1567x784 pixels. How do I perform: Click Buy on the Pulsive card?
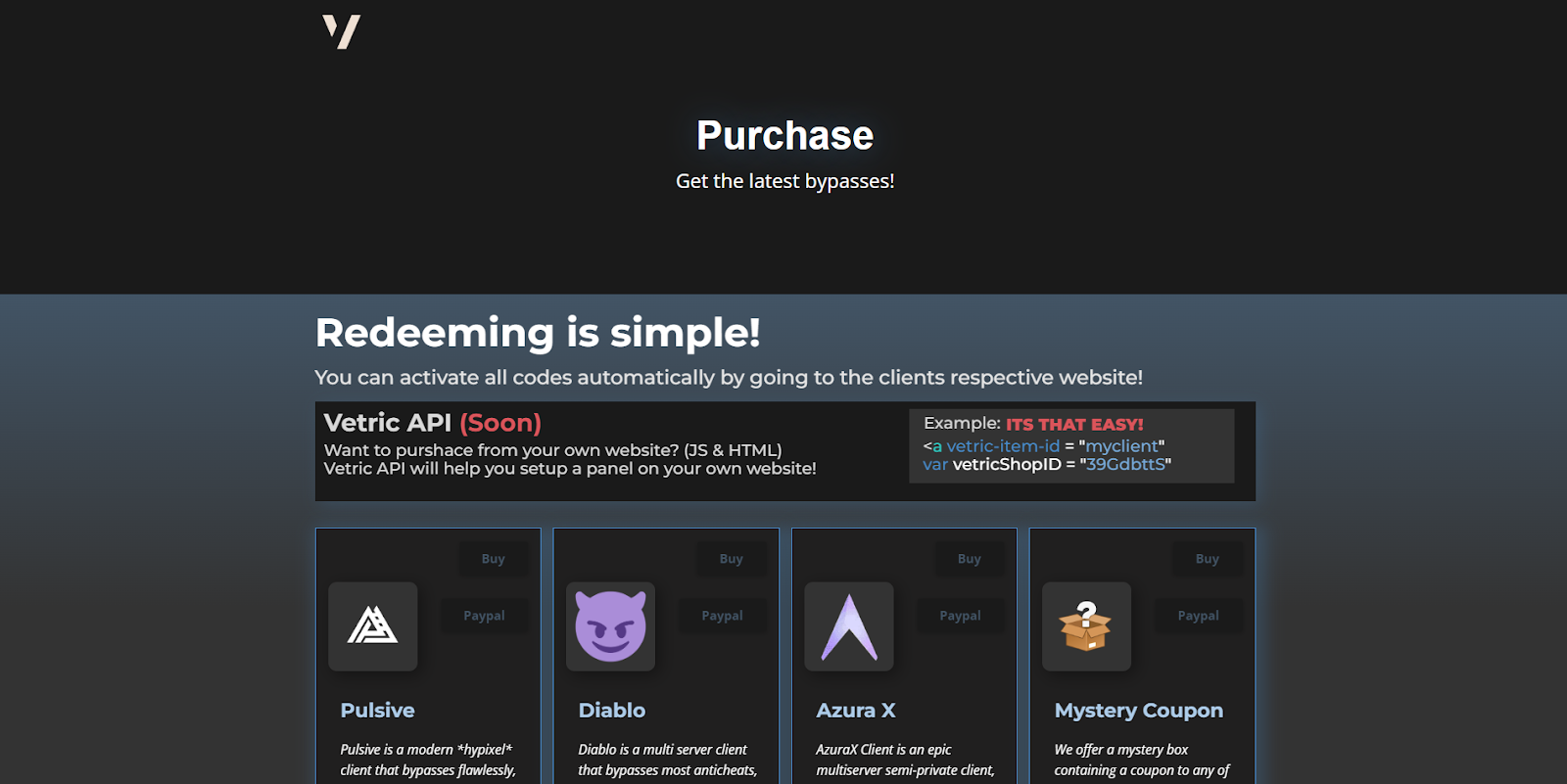494,559
